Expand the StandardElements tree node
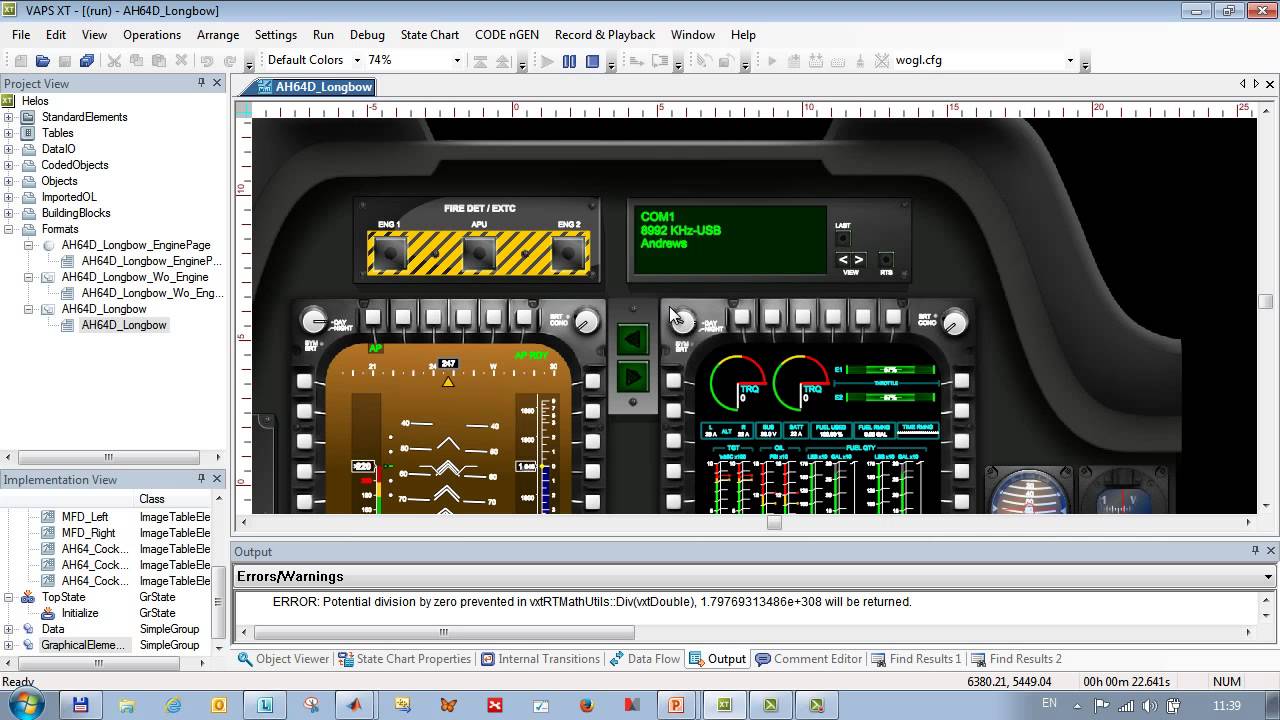1280x720 pixels. [9, 117]
